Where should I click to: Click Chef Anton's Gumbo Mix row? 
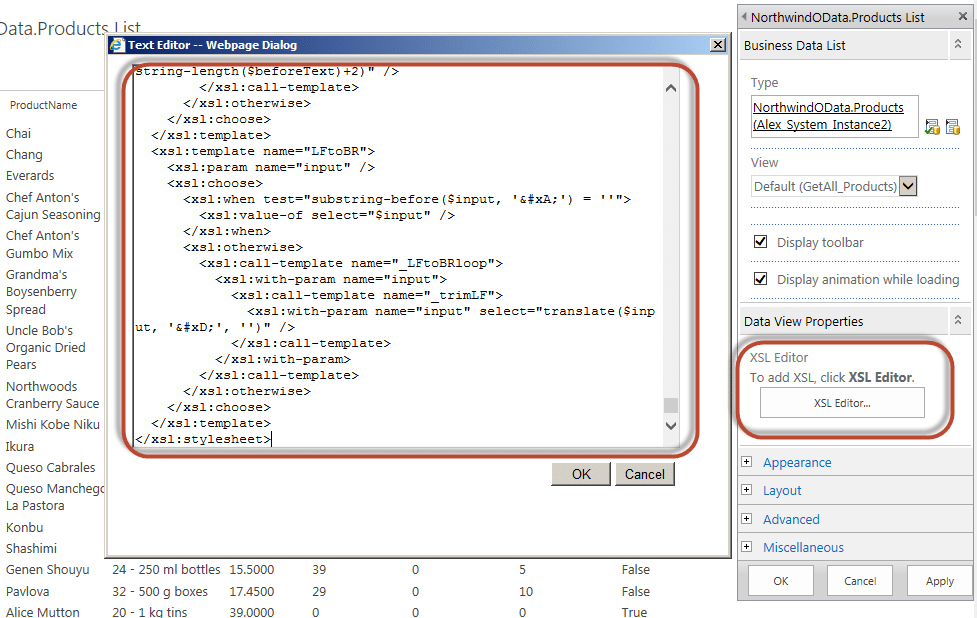[x=42, y=244]
